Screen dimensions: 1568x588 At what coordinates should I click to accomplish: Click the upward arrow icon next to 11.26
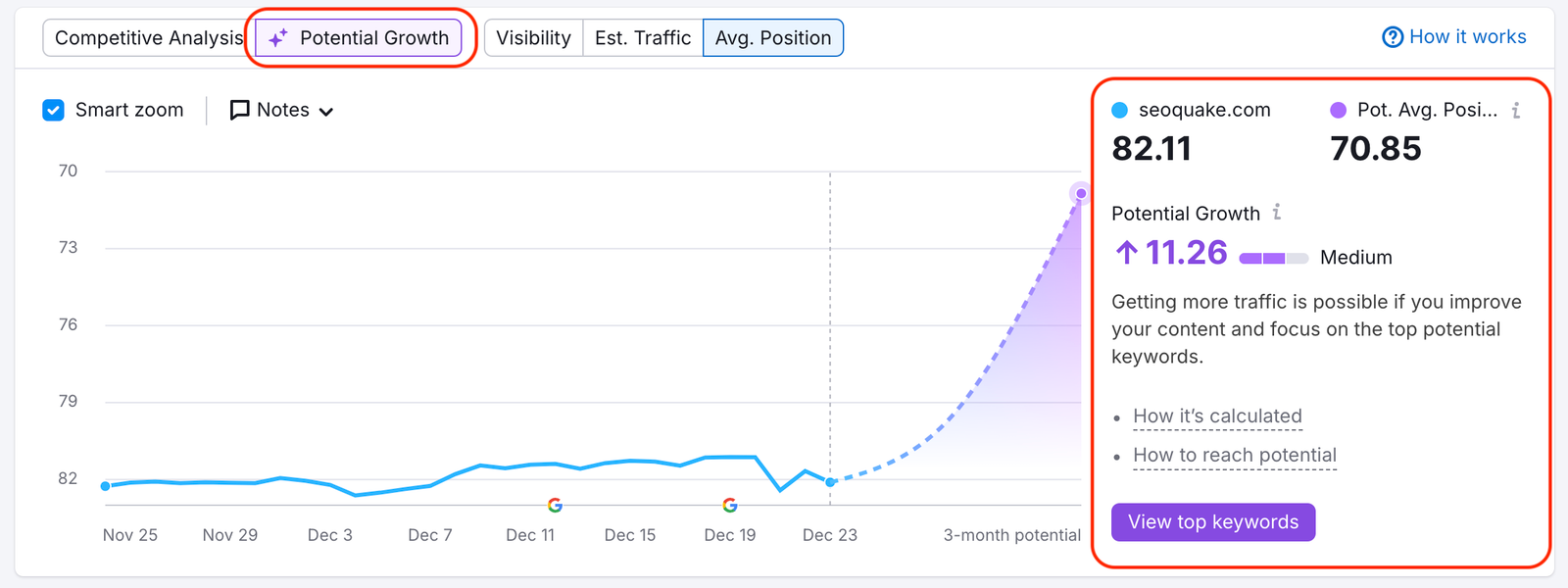[1125, 253]
